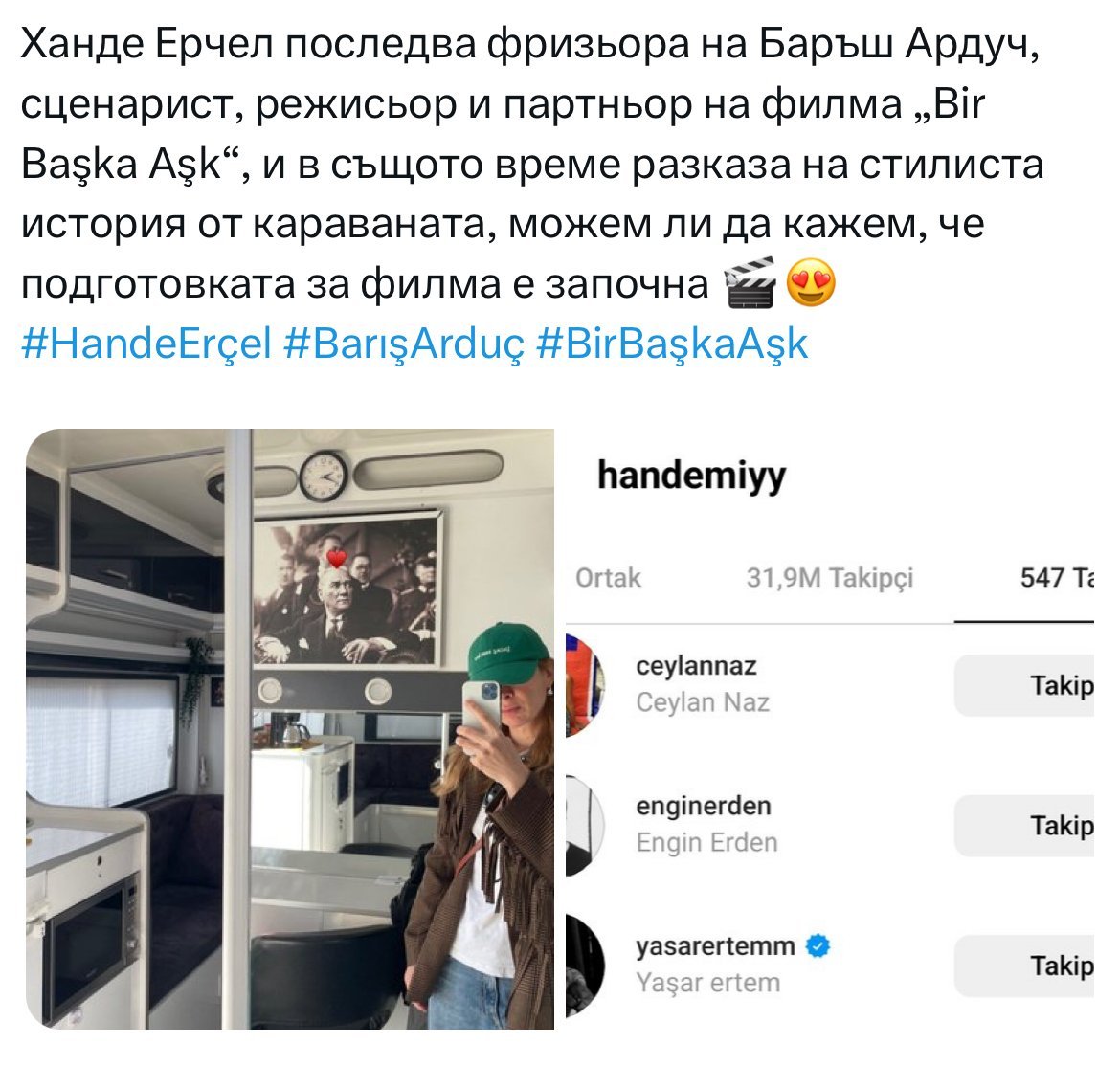Open the yasarertemm username

point(715,946)
